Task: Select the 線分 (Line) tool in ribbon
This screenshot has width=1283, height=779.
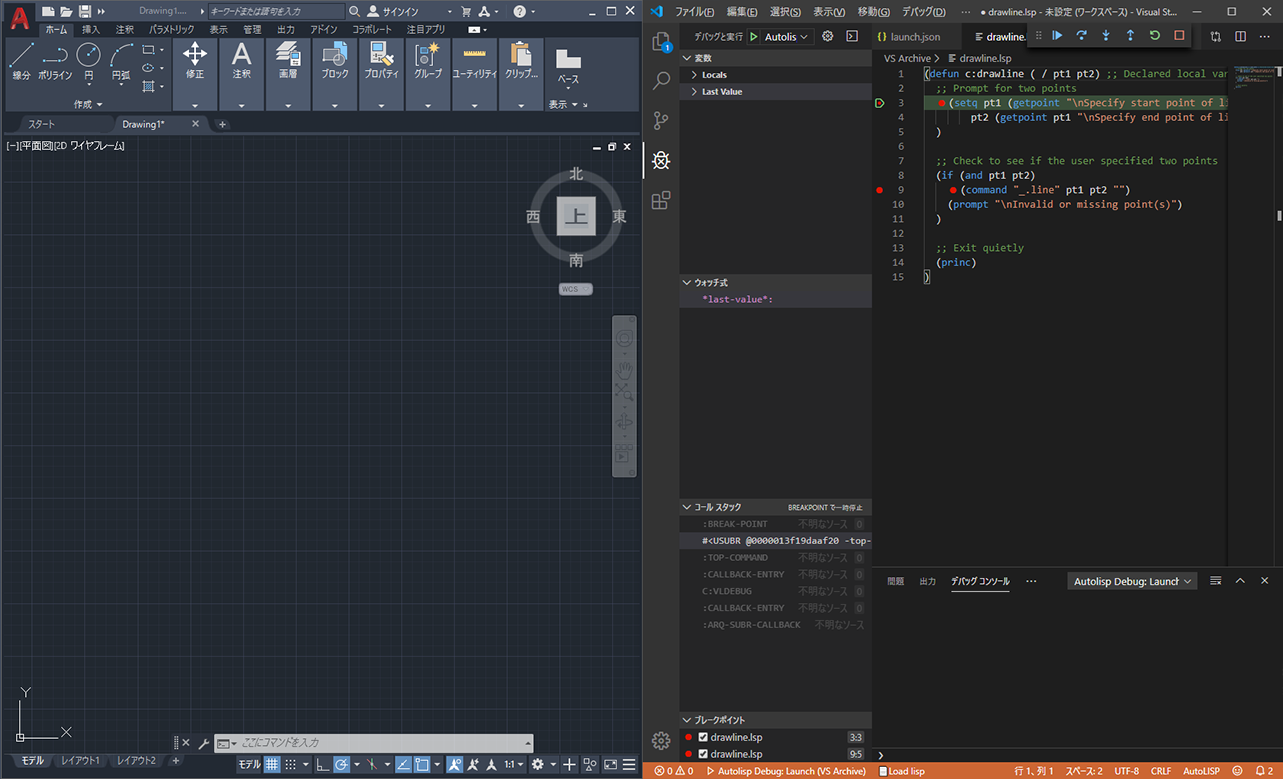Action: click(x=21, y=60)
